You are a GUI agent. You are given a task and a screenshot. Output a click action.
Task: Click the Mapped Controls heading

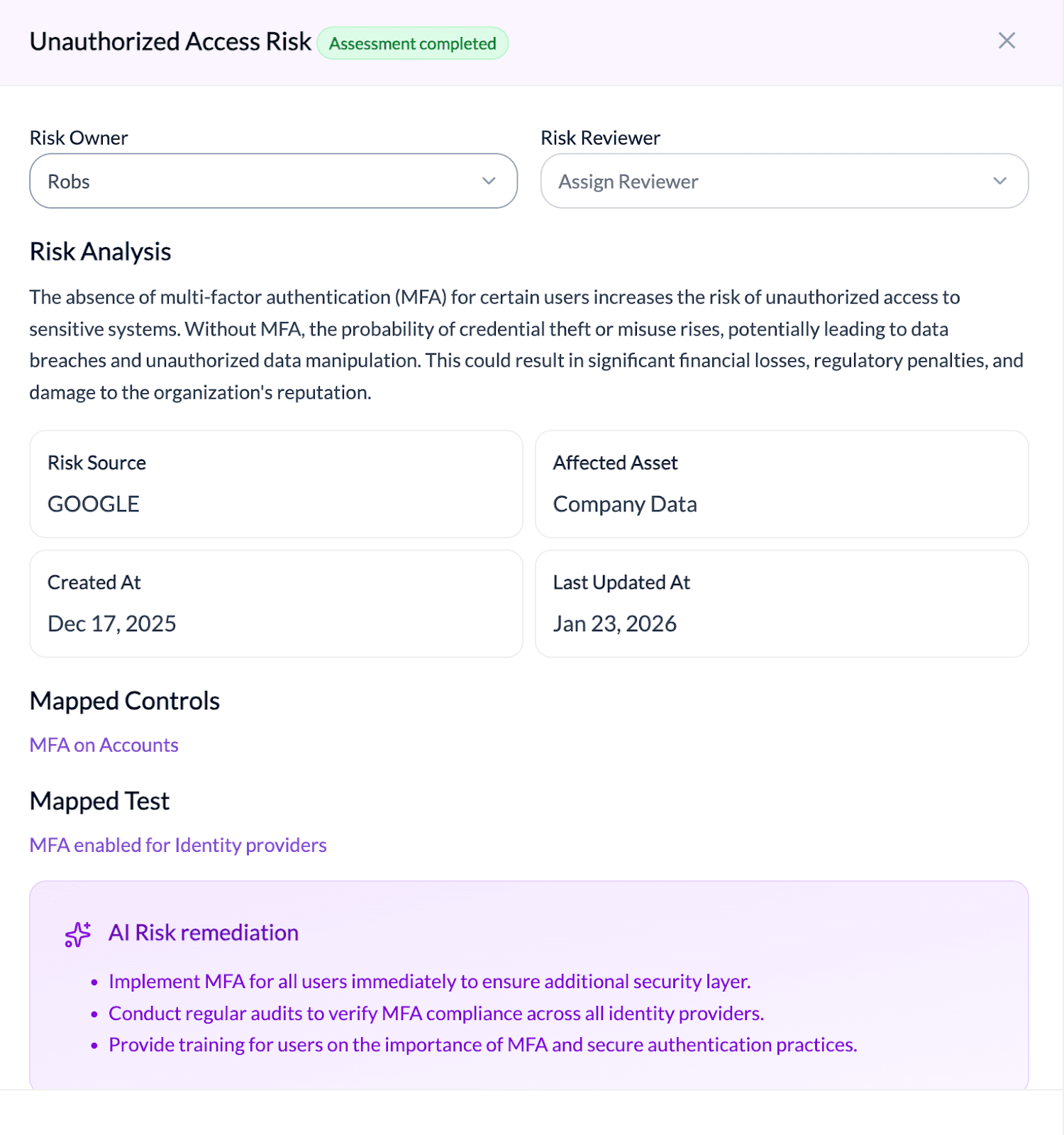[125, 701]
